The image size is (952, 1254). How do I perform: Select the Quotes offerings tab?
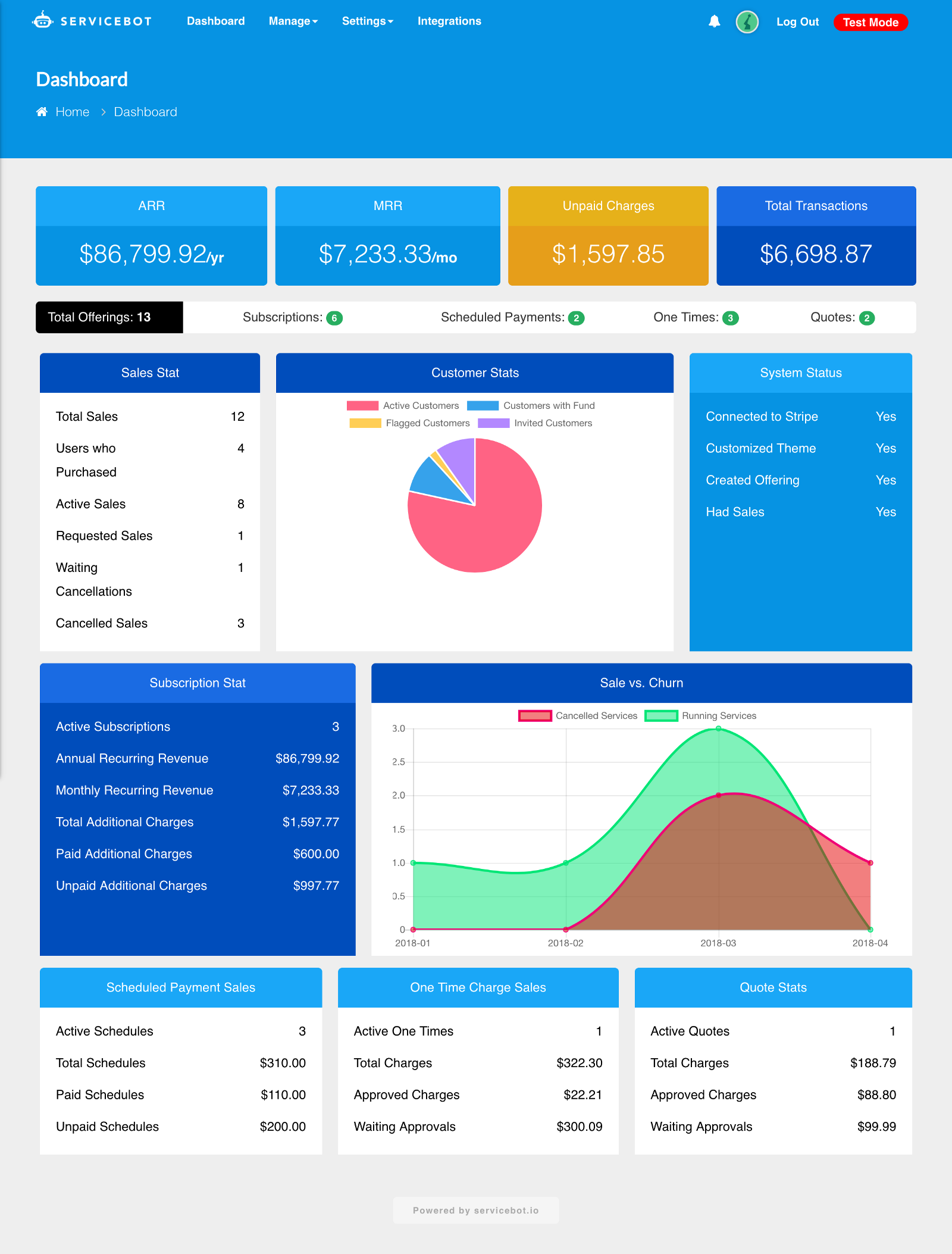(843, 317)
